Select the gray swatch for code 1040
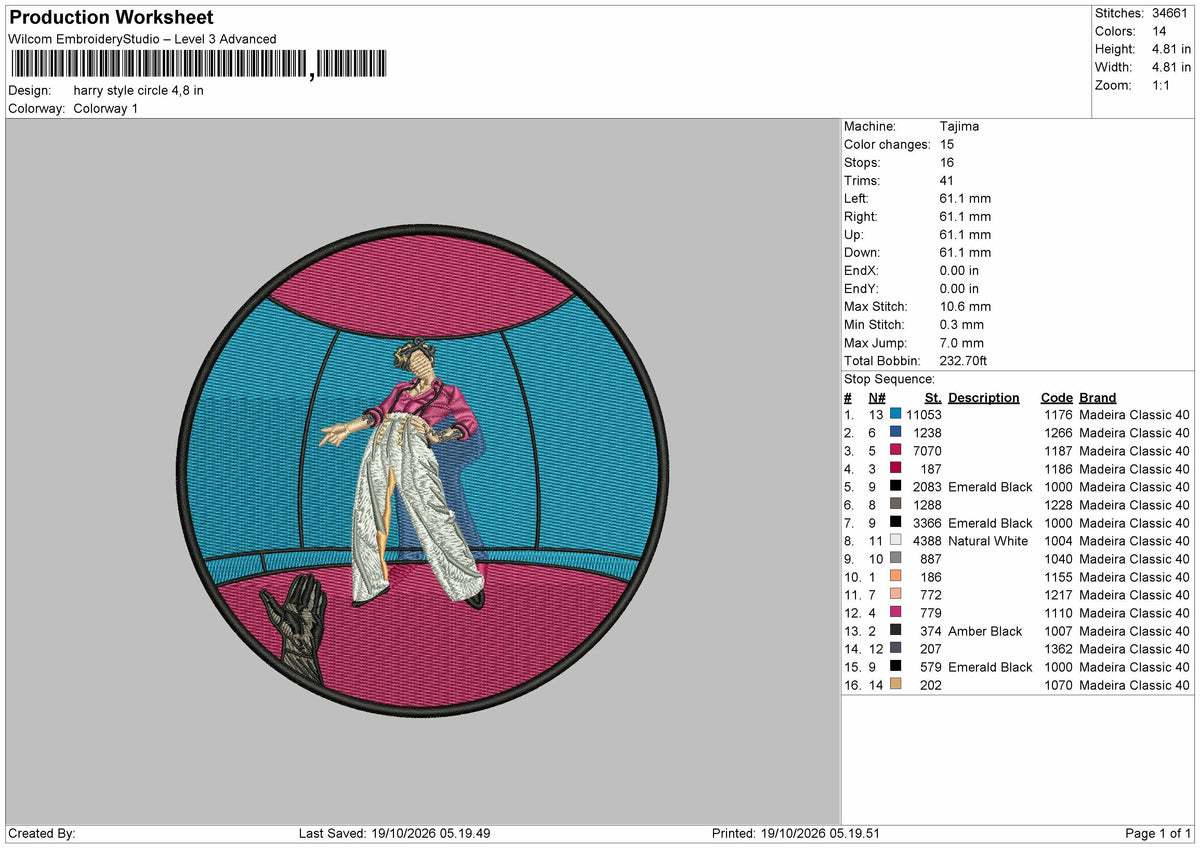Viewport: 1200px width, 848px height. pos(895,559)
